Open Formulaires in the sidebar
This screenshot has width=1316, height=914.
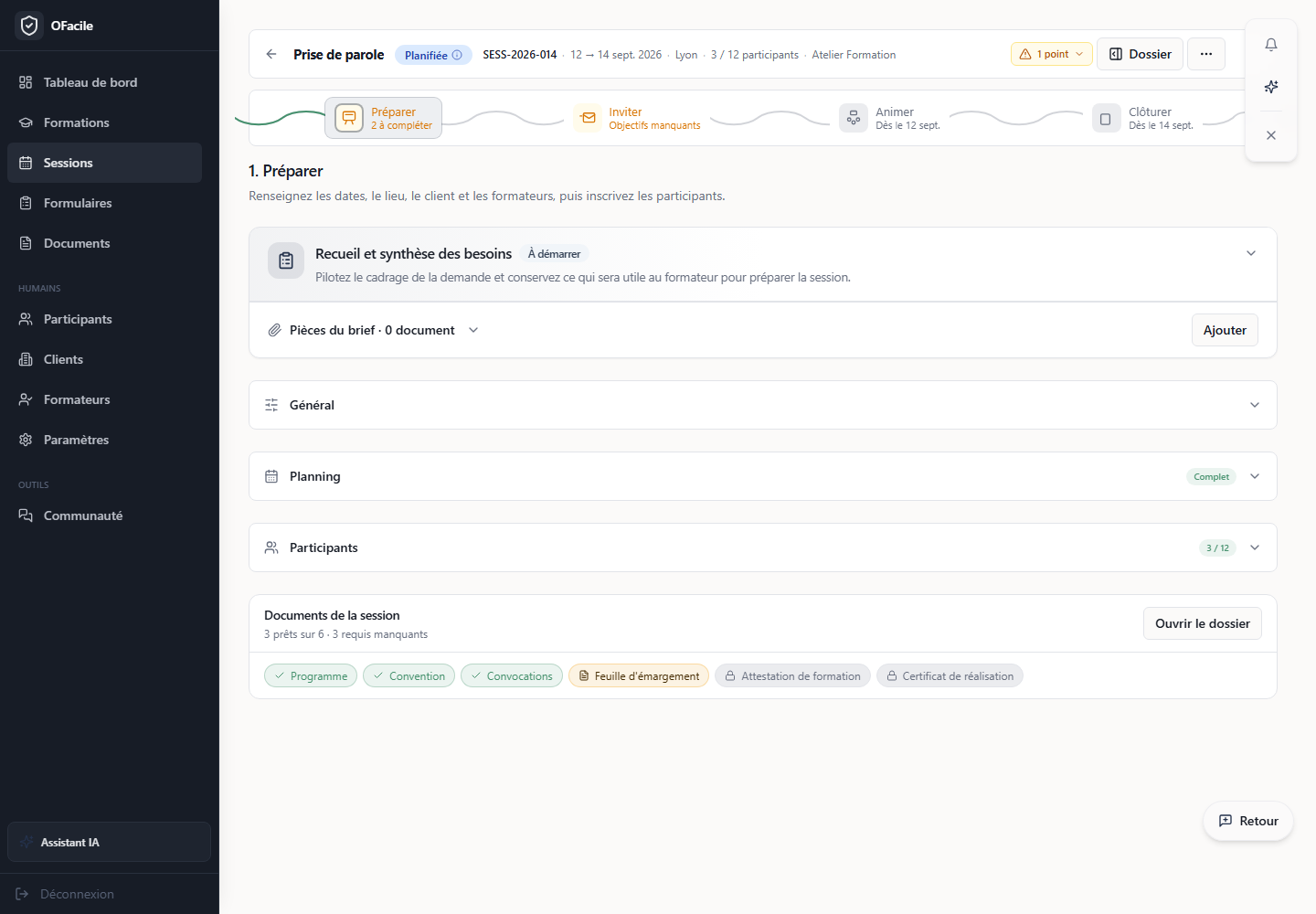(104, 203)
